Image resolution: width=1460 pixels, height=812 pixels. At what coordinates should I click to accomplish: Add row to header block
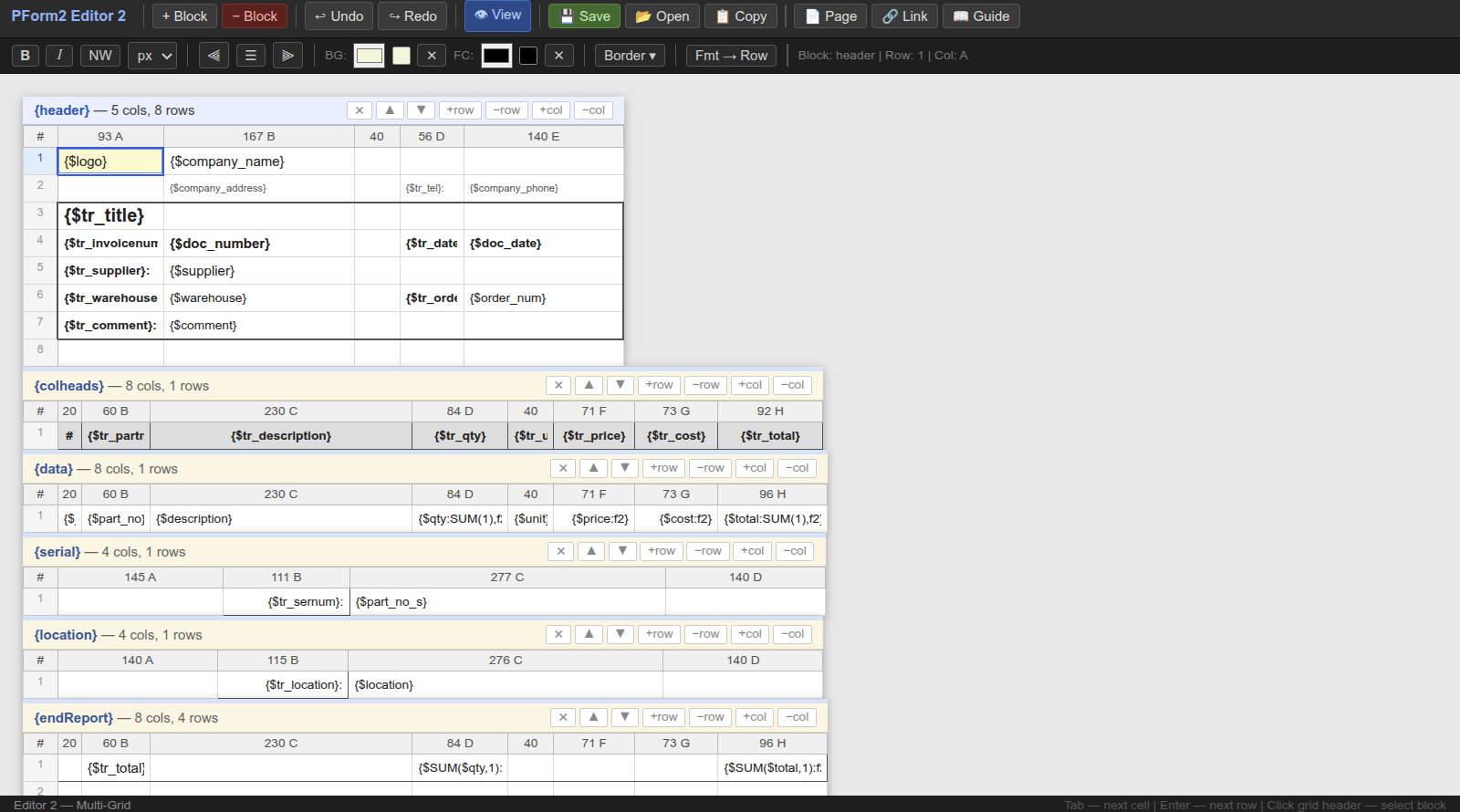460,110
